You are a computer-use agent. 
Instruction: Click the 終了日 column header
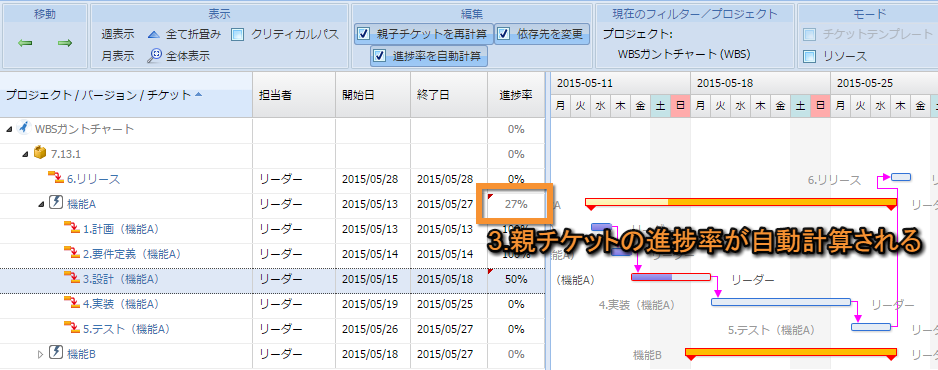point(449,94)
